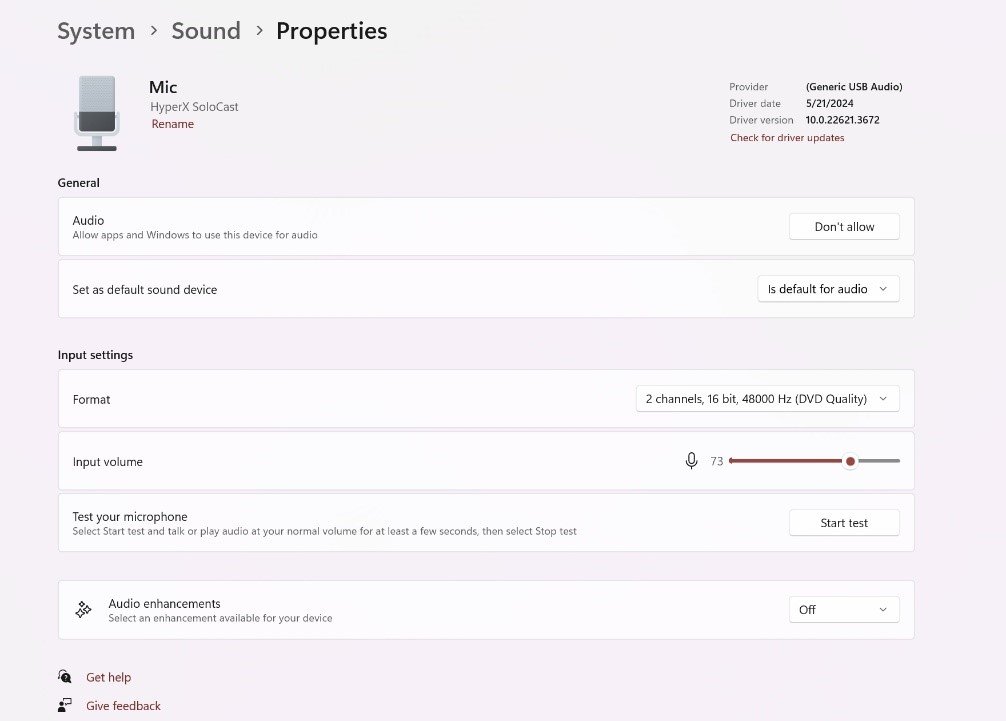Image resolution: width=1006 pixels, height=721 pixels.
Task: Click the Input volume slider handle
Action: pyautogui.click(x=850, y=461)
